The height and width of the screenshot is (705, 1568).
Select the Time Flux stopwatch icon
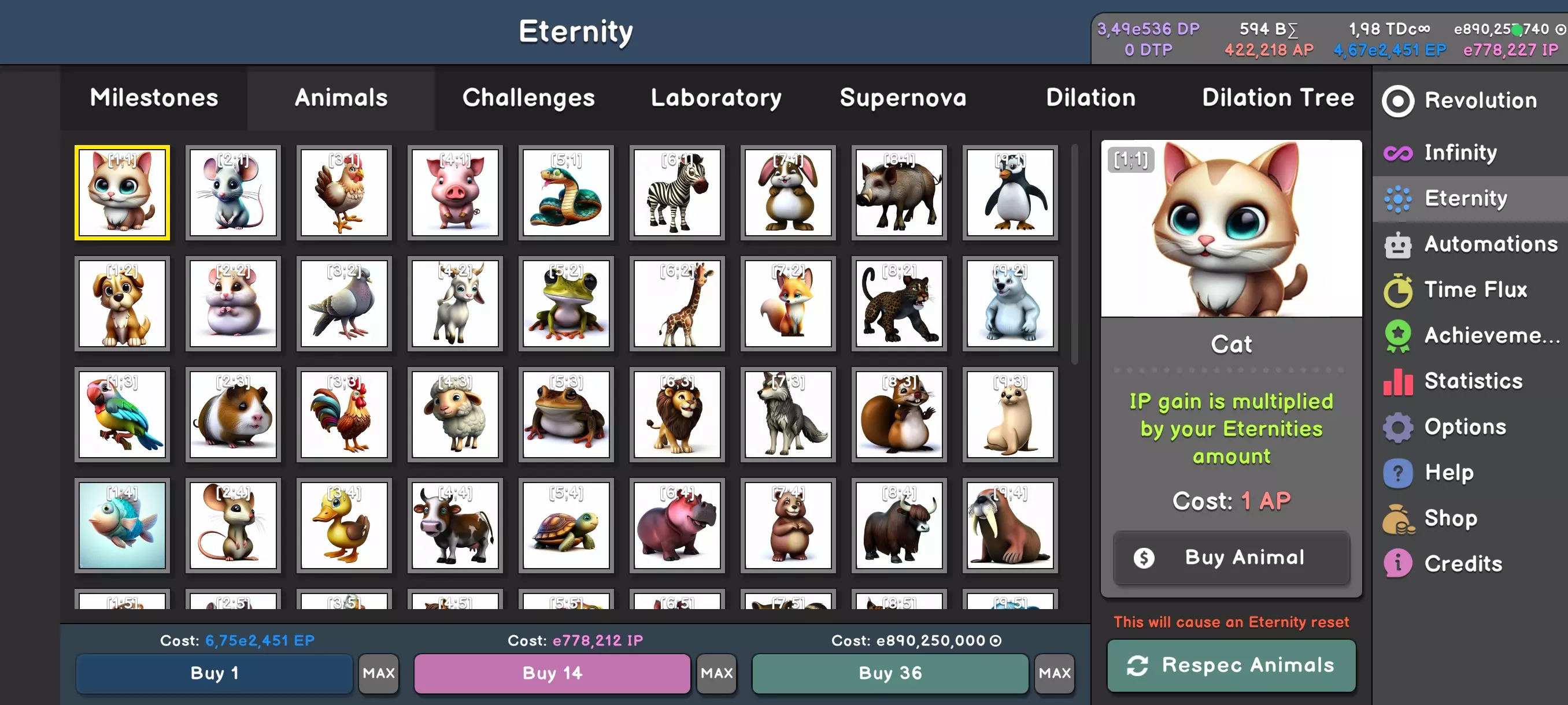(x=1397, y=290)
